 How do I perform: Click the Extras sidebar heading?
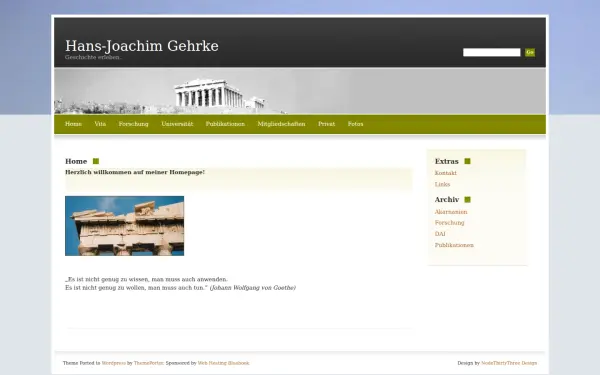pos(447,161)
